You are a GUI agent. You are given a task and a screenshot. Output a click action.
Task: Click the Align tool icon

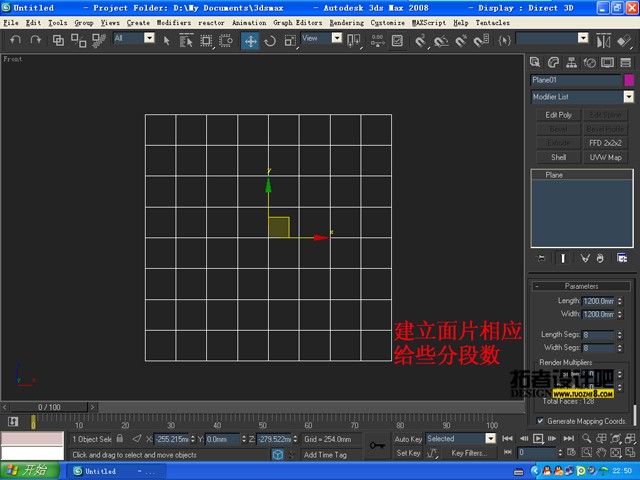[x=624, y=40]
